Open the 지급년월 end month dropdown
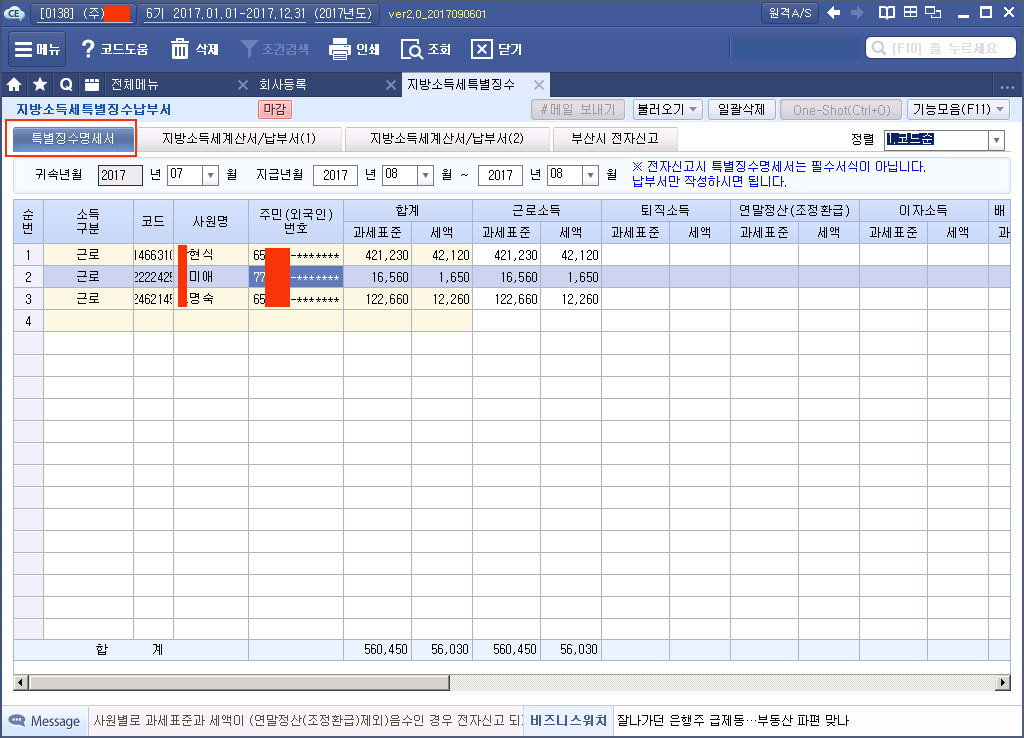The image size is (1024, 738). click(590, 175)
